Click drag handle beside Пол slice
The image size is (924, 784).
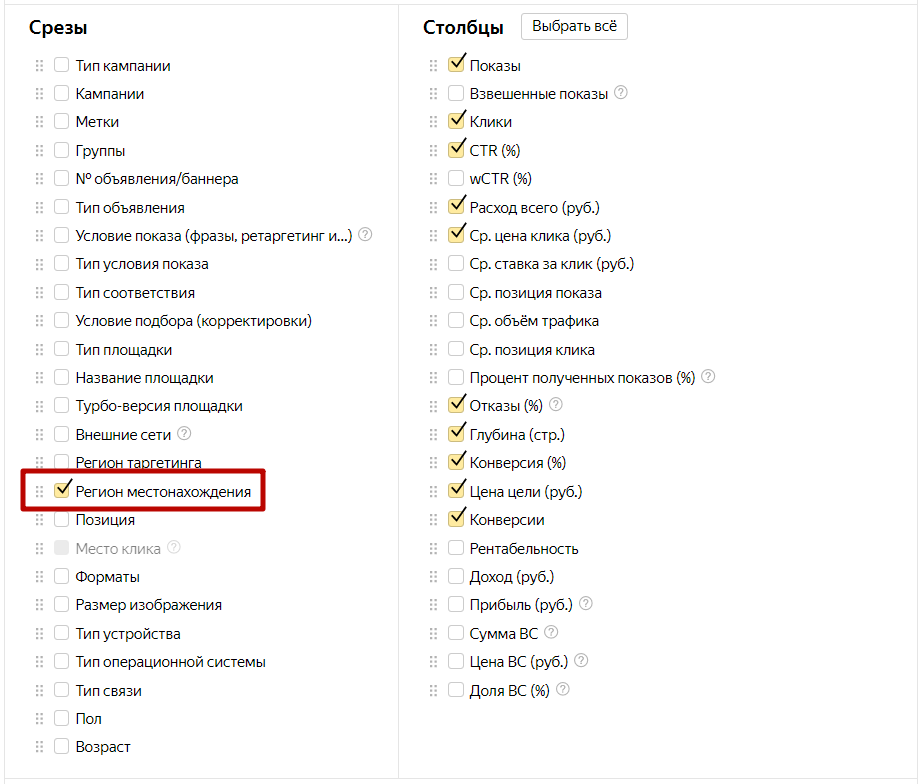click(x=40, y=719)
